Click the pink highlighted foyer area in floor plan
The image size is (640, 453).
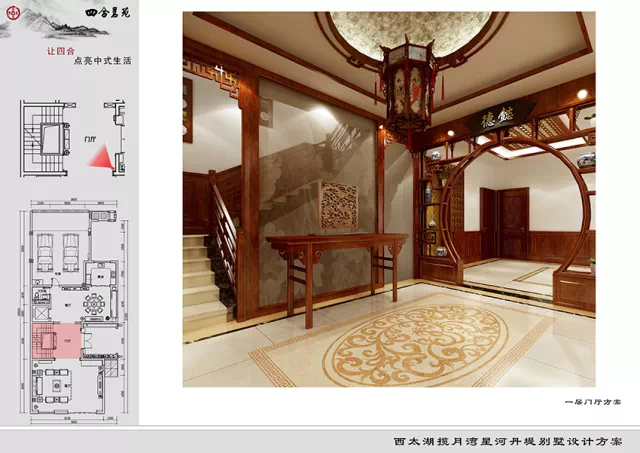[x=57, y=341]
